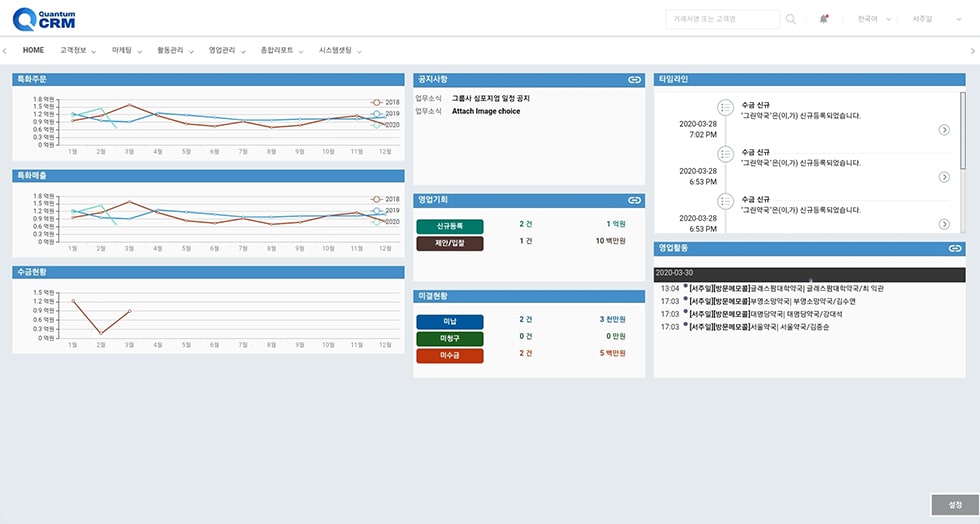Click the customer search input field

(722, 19)
